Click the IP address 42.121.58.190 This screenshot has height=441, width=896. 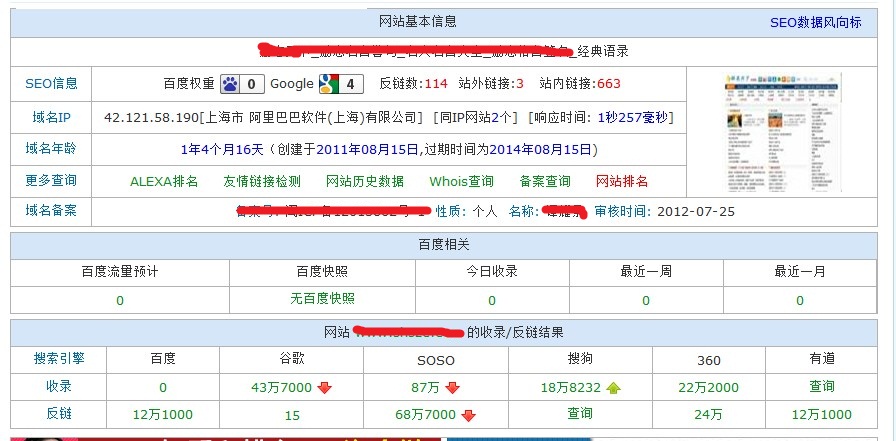pyautogui.click(x=151, y=118)
